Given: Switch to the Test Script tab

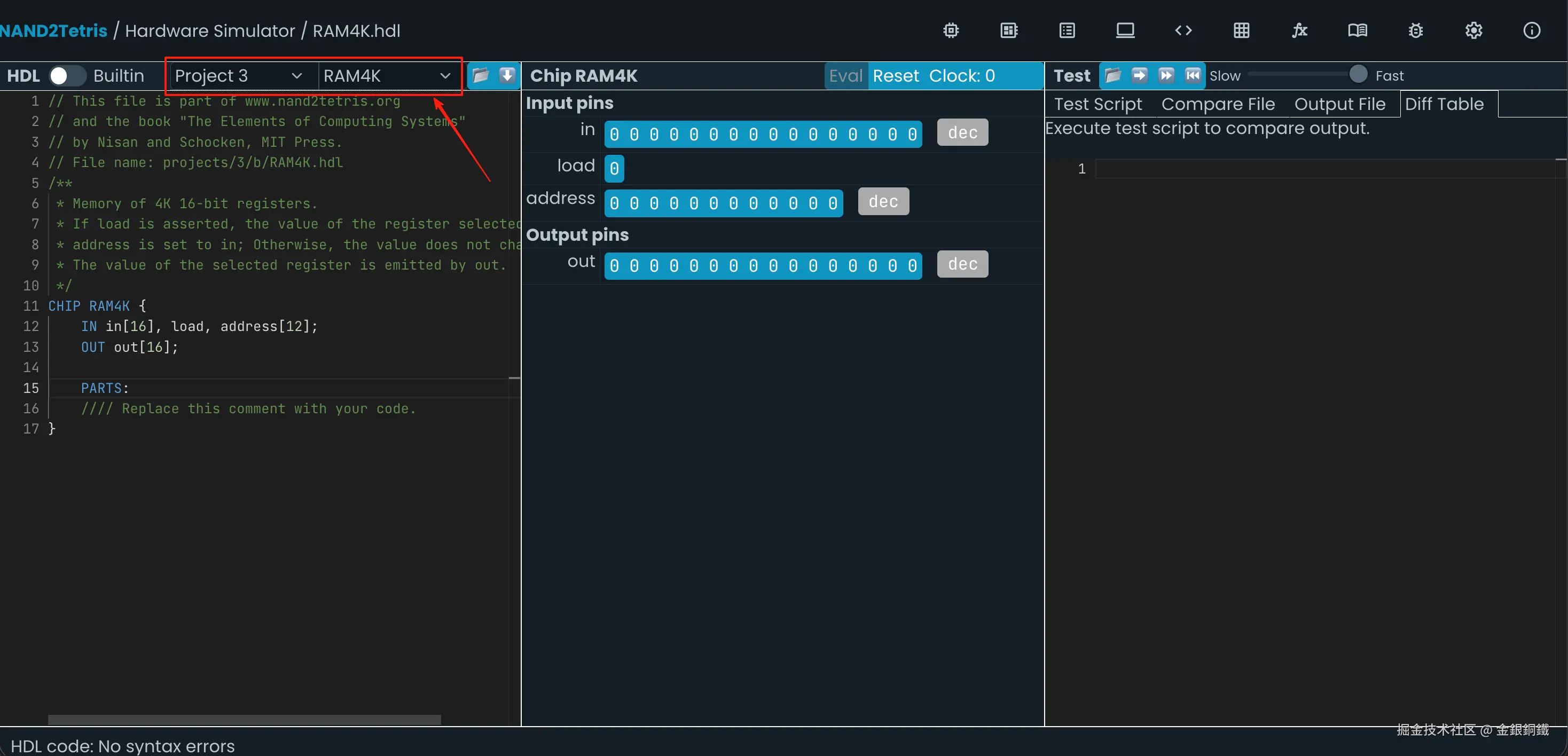Looking at the screenshot, I should [1098, 104].
